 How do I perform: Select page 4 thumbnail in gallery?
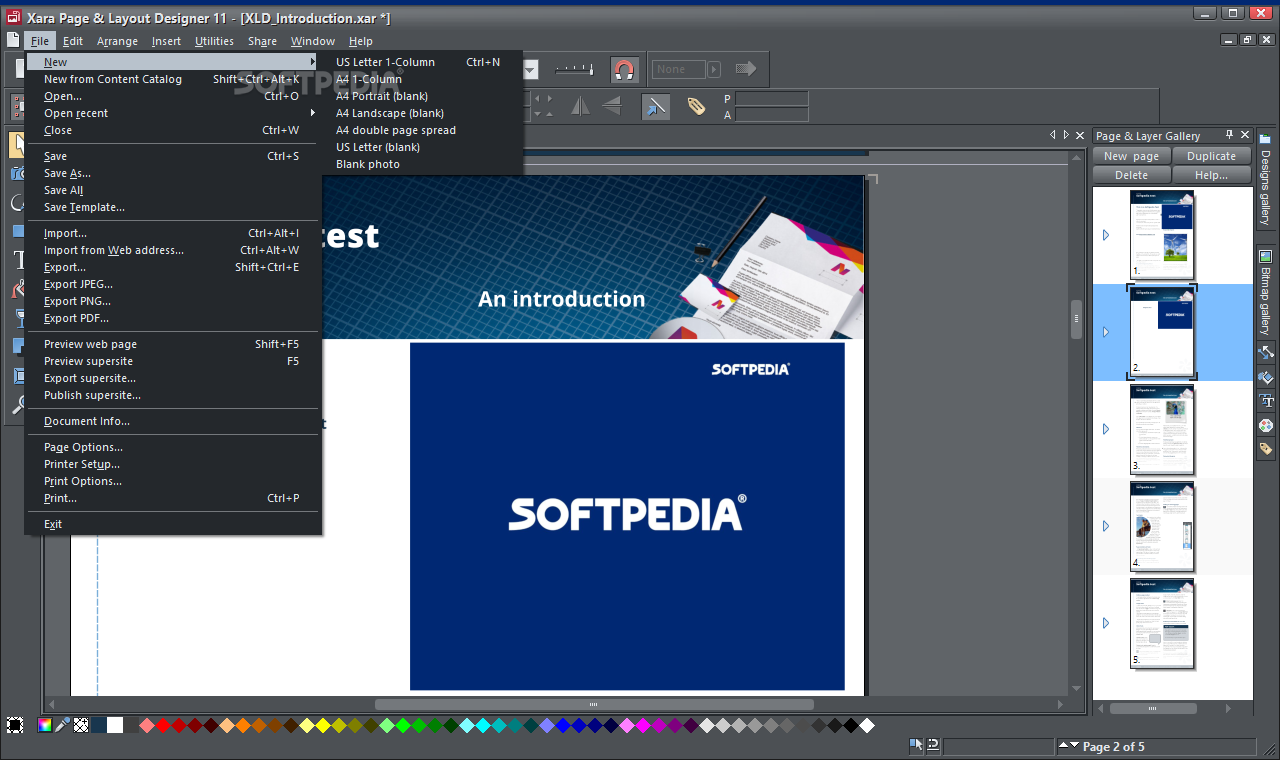click(1161, 526)
